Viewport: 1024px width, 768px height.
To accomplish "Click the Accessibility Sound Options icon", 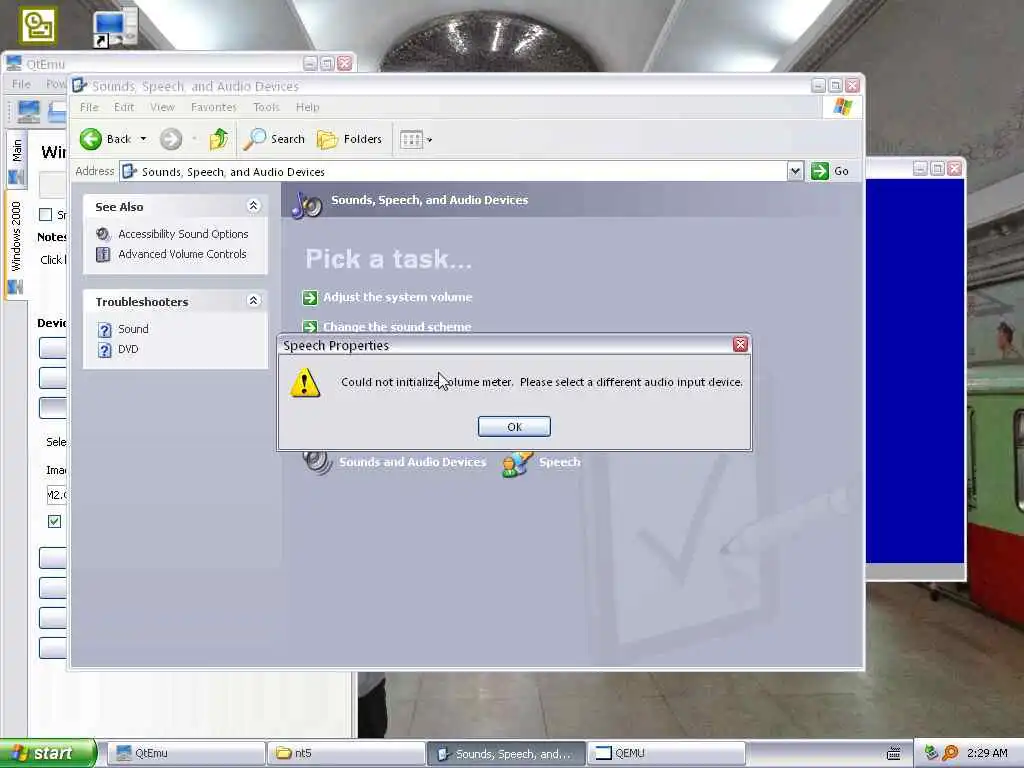I will [x=103, y=234].
